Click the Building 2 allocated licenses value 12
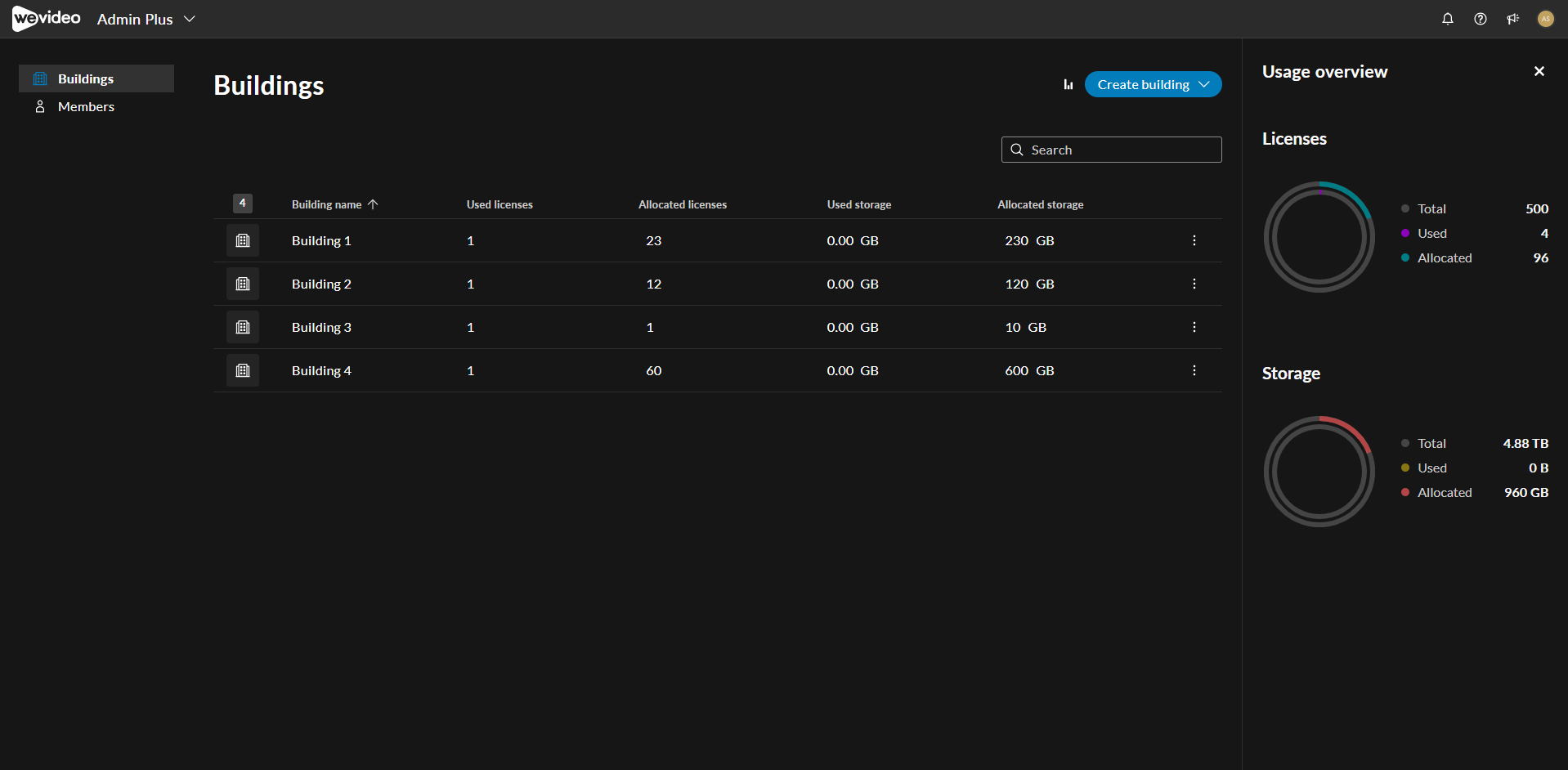This screenshot has height=770, width=1568. (x=653, y=284)
